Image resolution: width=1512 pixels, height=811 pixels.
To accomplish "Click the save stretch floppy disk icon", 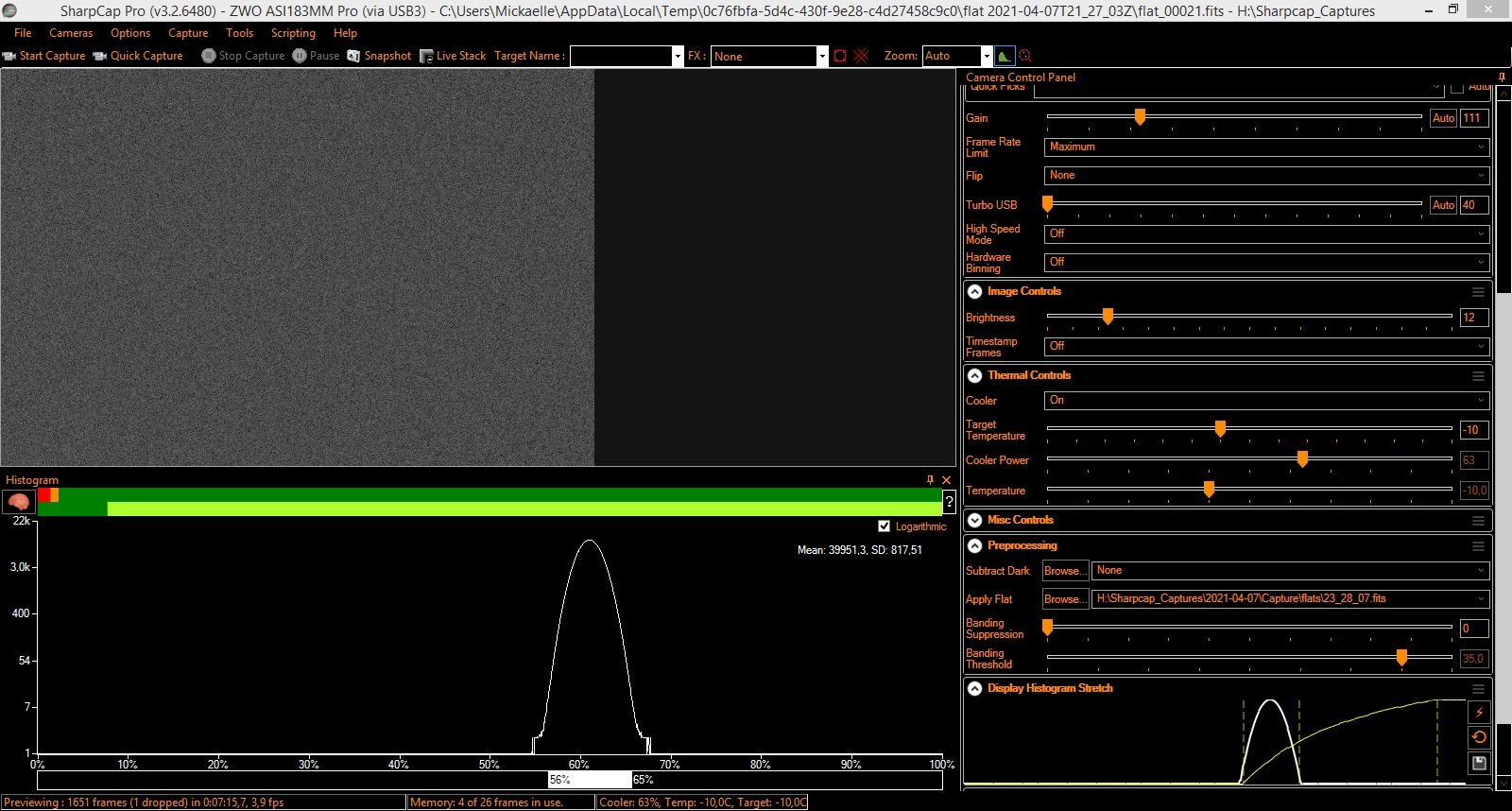I will click(x=1479, y=763).
